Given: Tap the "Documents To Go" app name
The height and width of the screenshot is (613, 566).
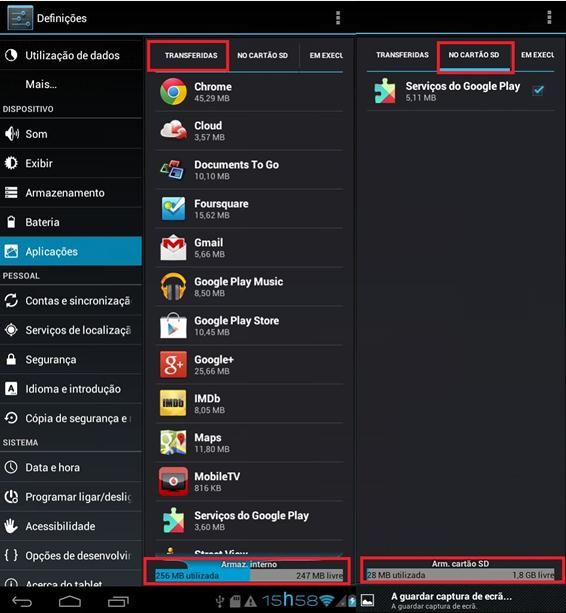Looking at the screenshot, I should click(x=236, y=165).
